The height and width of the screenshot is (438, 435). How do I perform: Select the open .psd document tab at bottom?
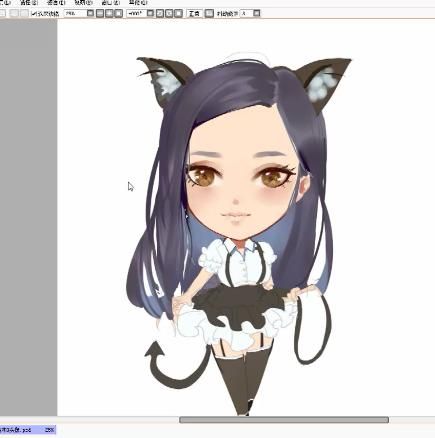(x=27, y=430)
